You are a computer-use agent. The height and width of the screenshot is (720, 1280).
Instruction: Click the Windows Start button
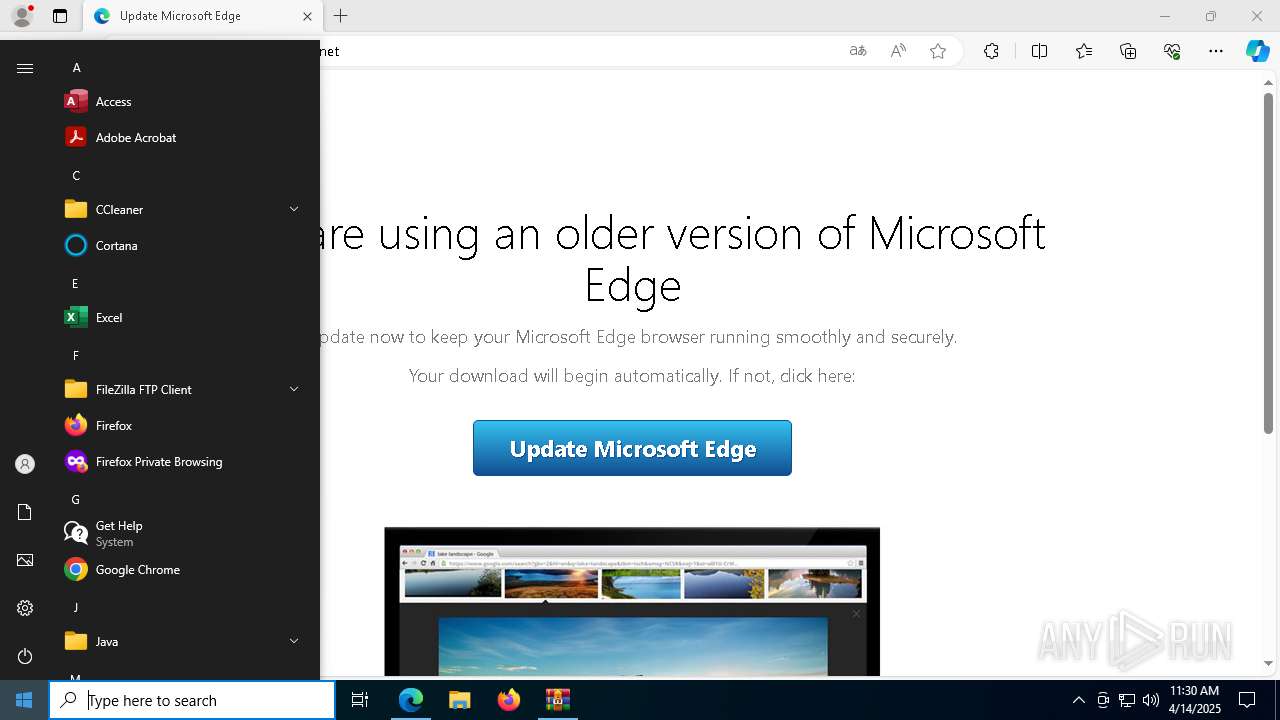click(24, 700)
